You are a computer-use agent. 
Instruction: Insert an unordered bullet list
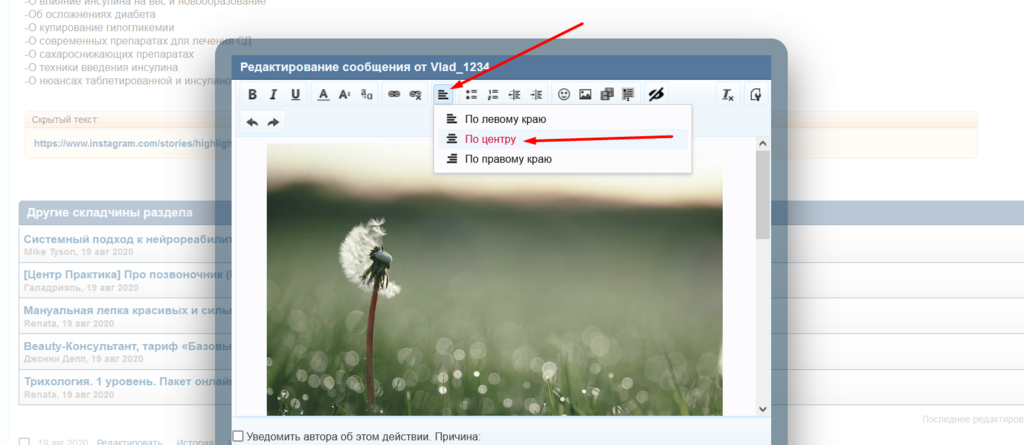471,95
